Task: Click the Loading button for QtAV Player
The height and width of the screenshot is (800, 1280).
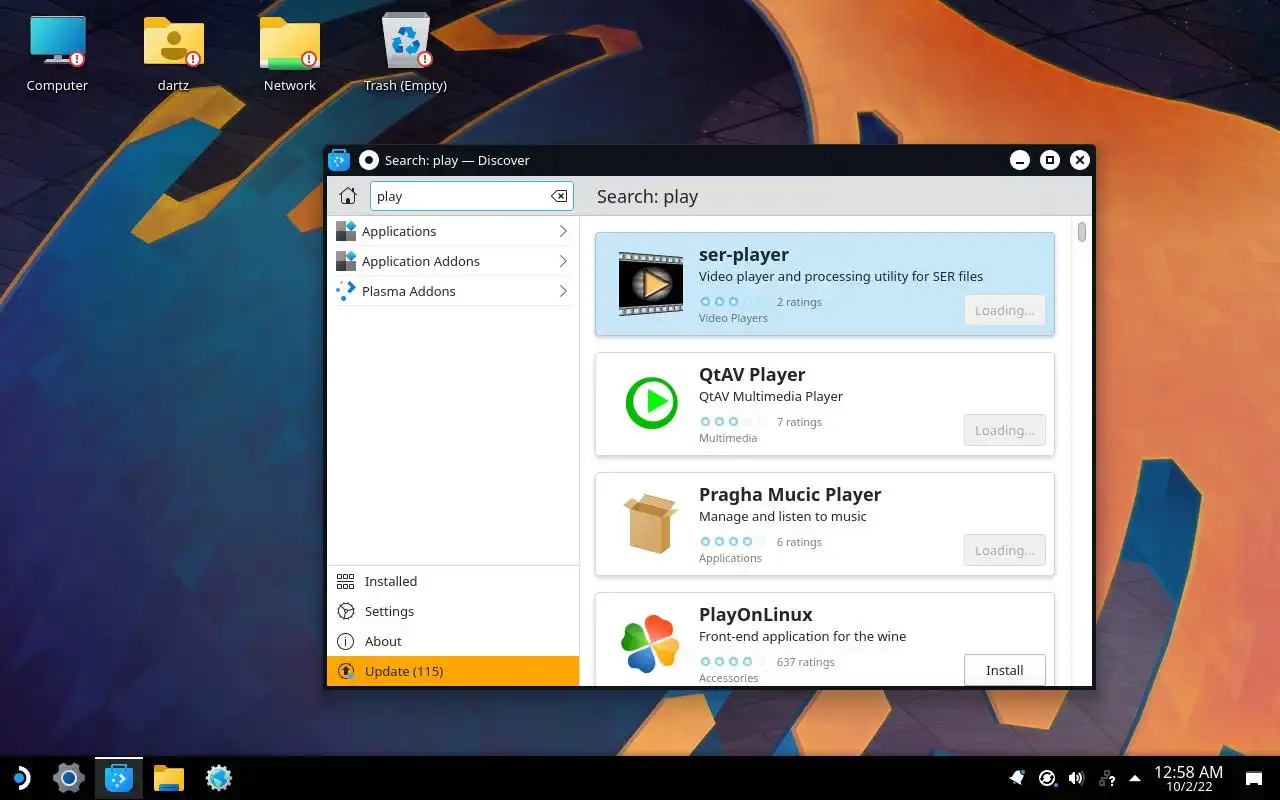Action: pos(1005,430)
